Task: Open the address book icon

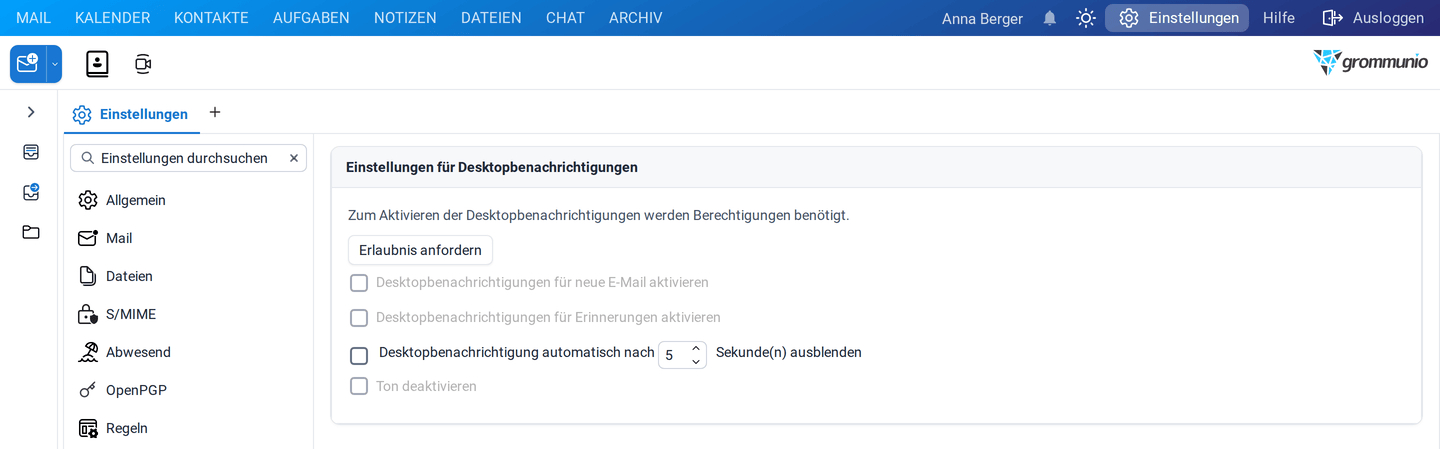Action: pos(97,64)
